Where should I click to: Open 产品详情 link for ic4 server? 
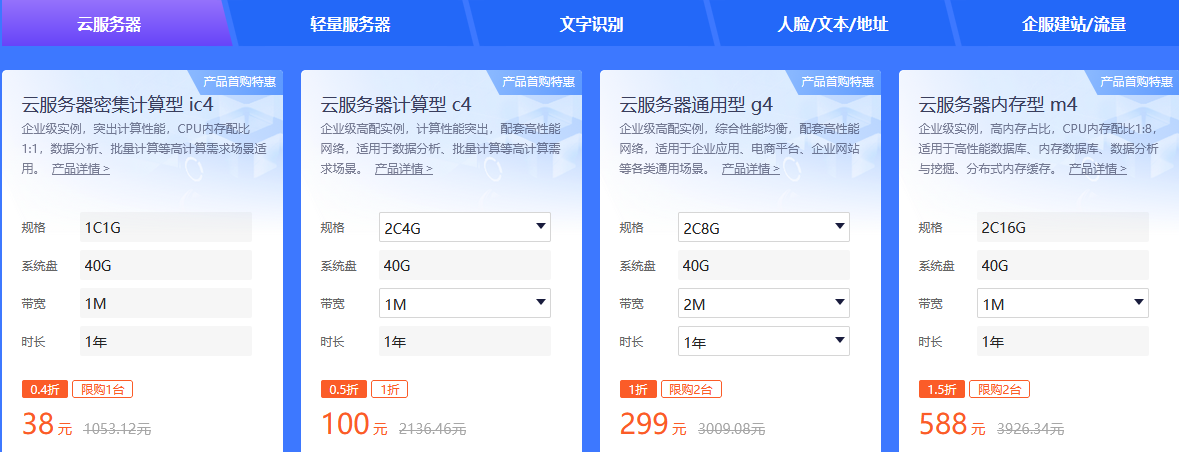pos(81,169)
